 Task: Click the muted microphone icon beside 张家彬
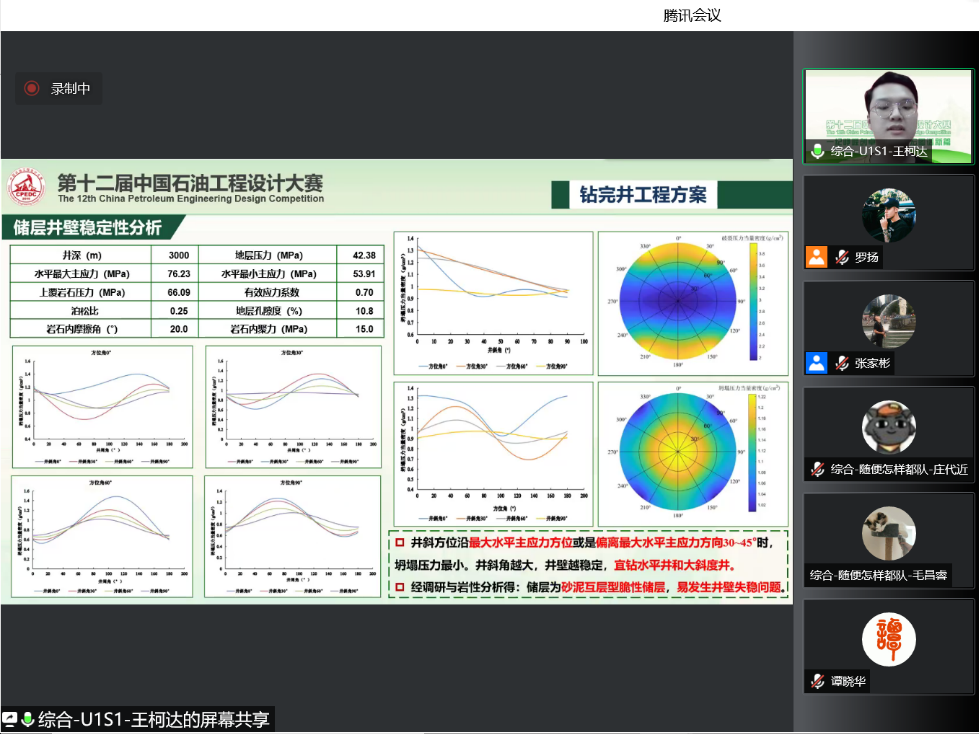[x=843, y=363]
